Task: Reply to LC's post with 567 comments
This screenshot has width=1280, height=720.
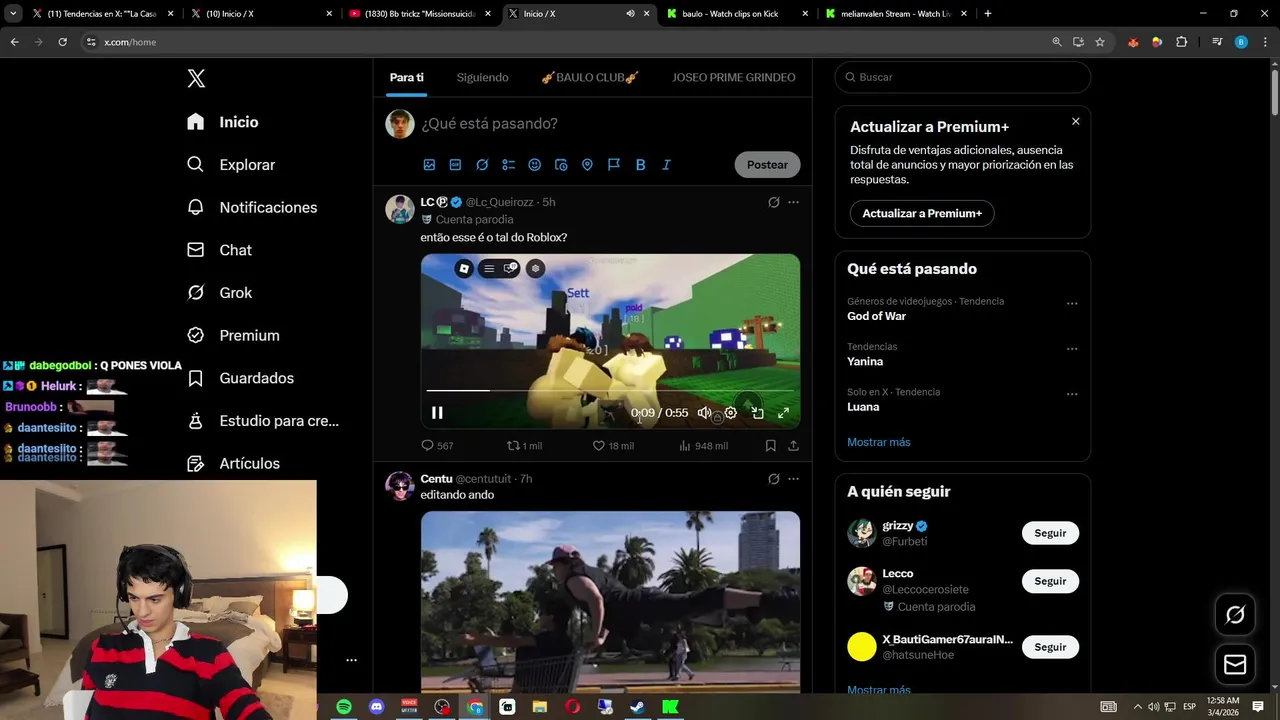Action: (x=437, y=446)
